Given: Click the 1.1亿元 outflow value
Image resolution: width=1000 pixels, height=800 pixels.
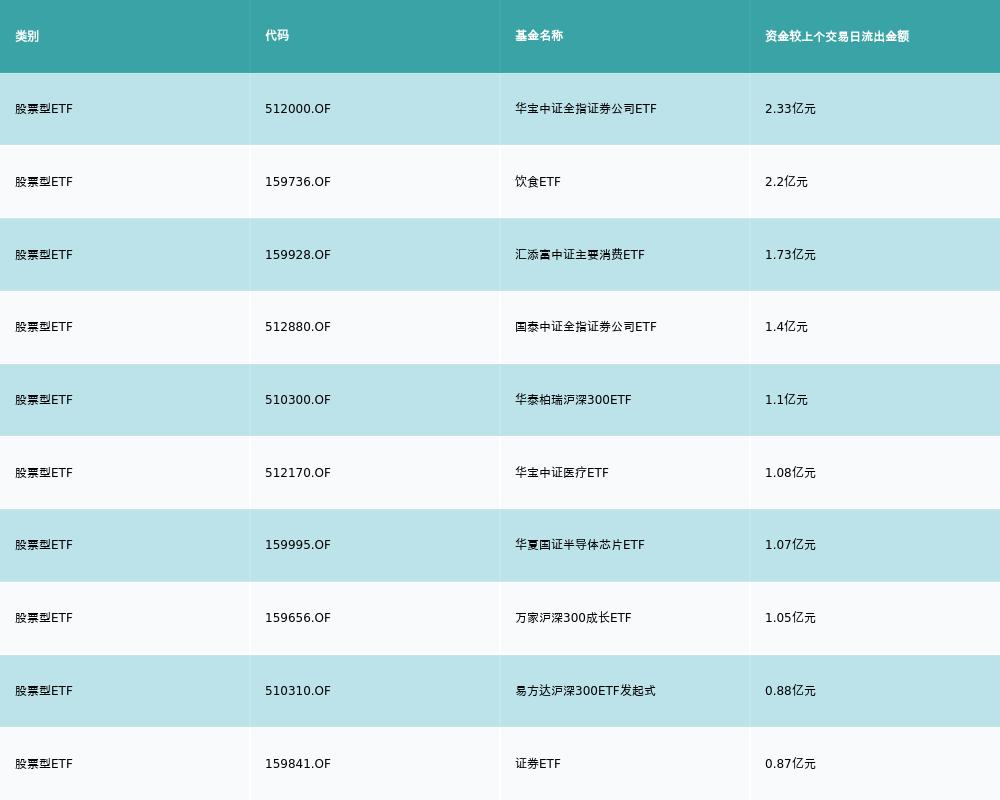Looking at the screenshot, I should [786, 400].
